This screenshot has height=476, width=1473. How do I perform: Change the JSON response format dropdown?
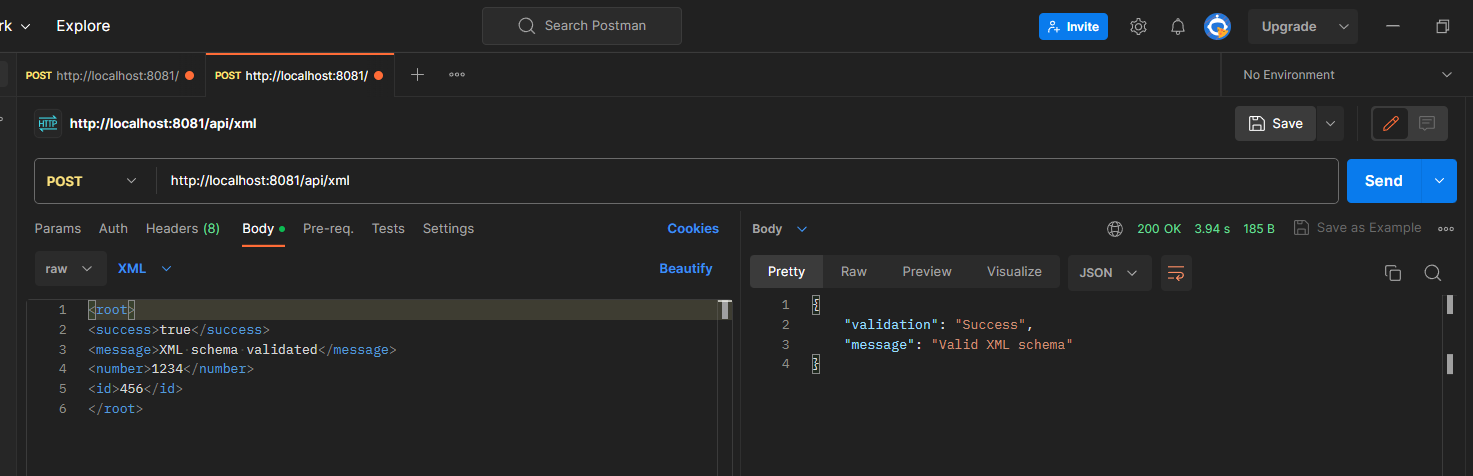(1109, 272)
